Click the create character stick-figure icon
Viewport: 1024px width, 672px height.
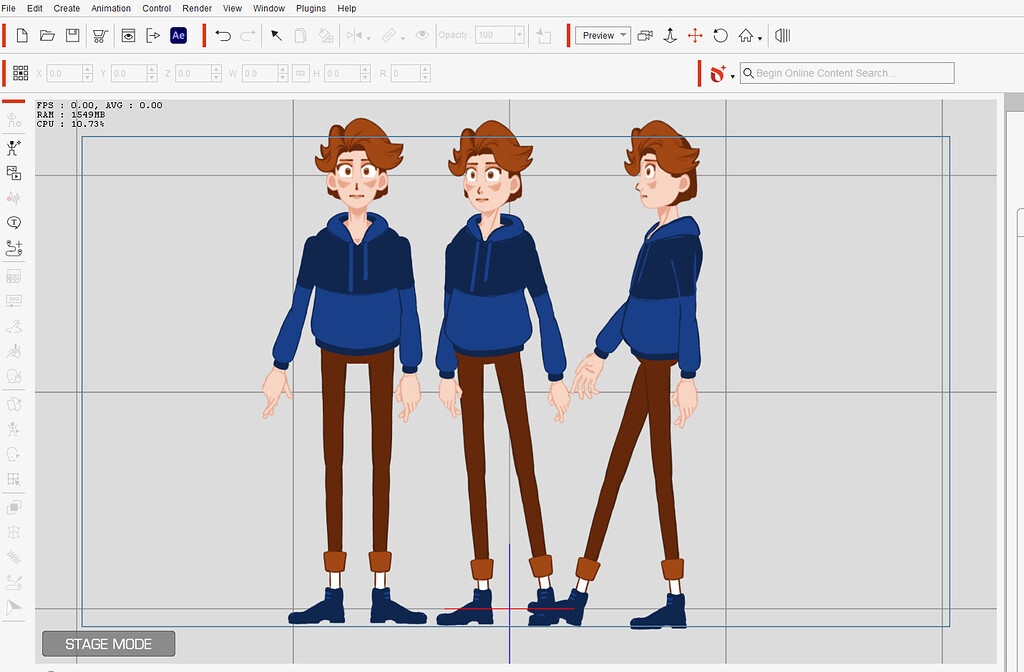pos(14,148)
